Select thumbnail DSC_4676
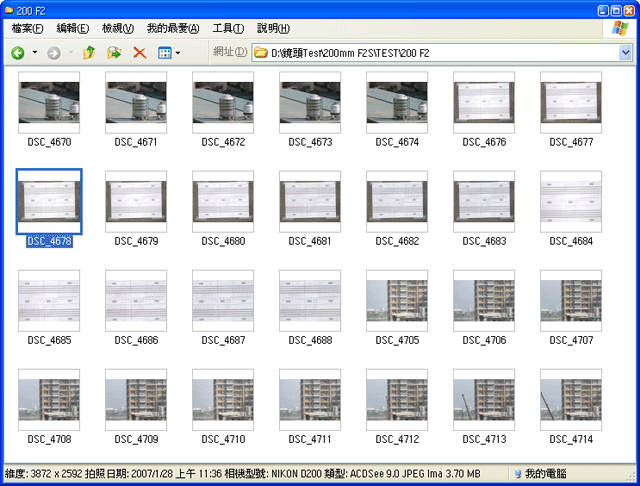This screenshot has width=640, height=486. [x=484, y=102]
